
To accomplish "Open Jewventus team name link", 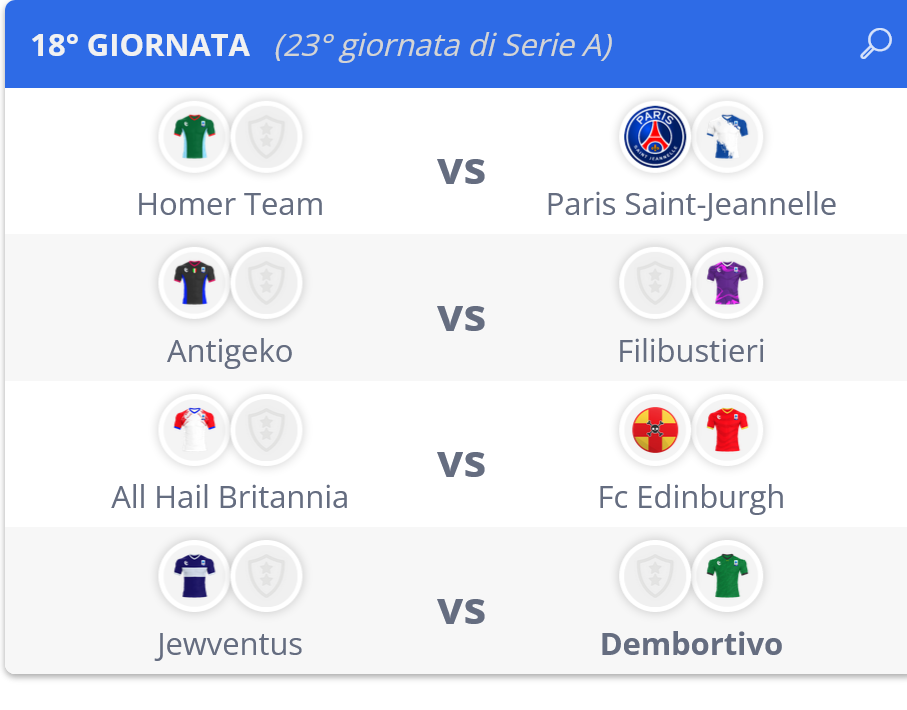I will tap(229, 644).
